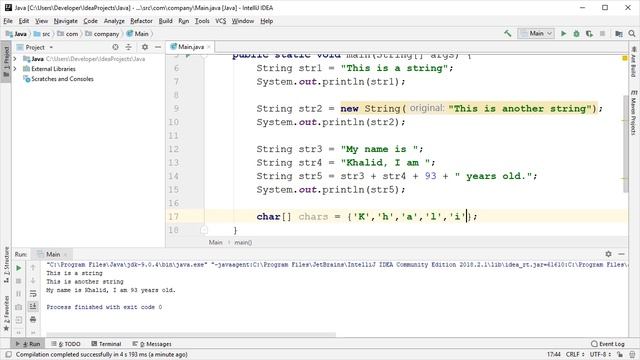Image resolution: width=640 pixels, height=360 pixels.
Task: Toggle the Ant Build side panel button
Action: [x=633, y=62]
